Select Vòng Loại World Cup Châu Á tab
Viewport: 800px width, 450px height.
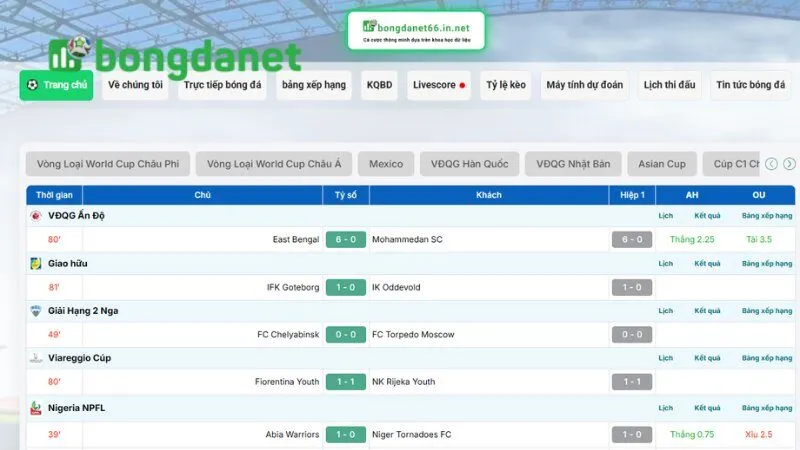pyautogui.click(x=274, y=164)
